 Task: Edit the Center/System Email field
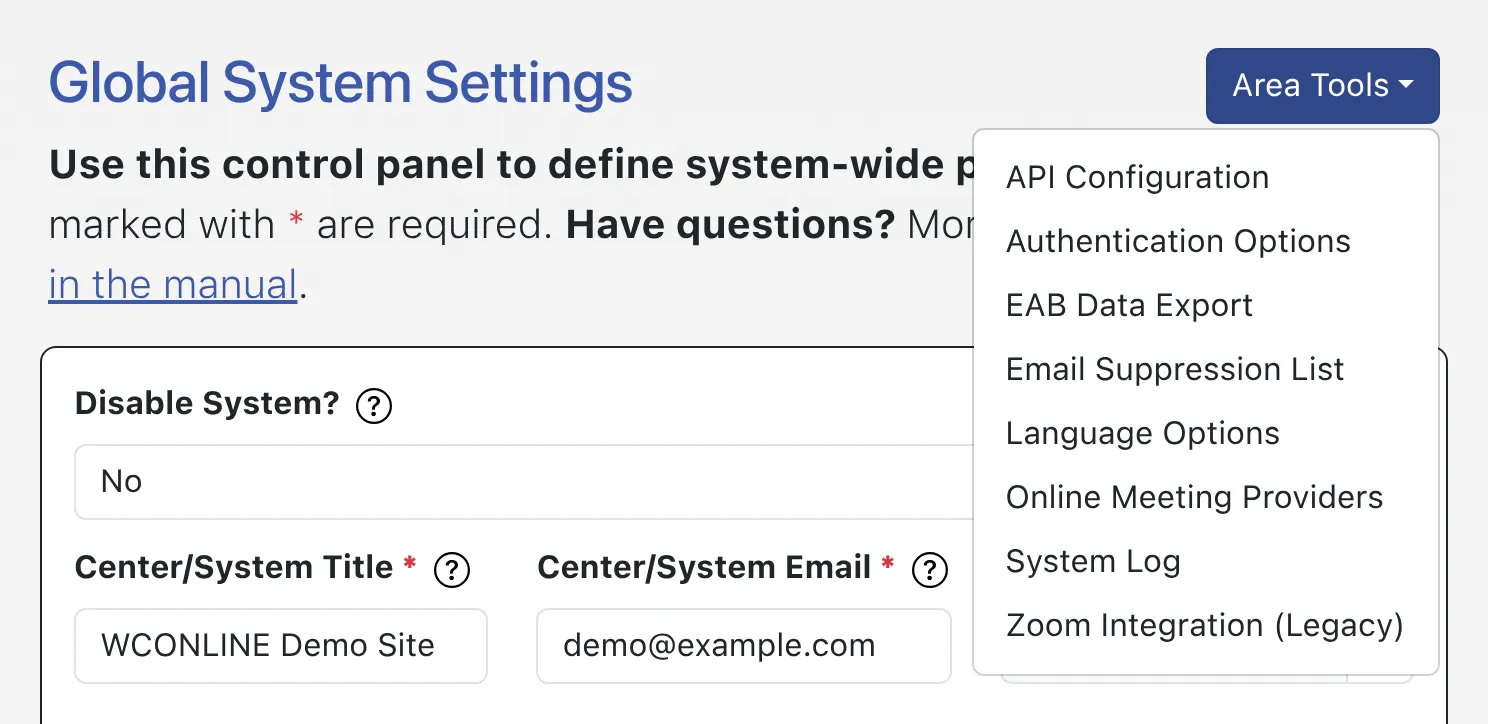click(x=744, y=646)
